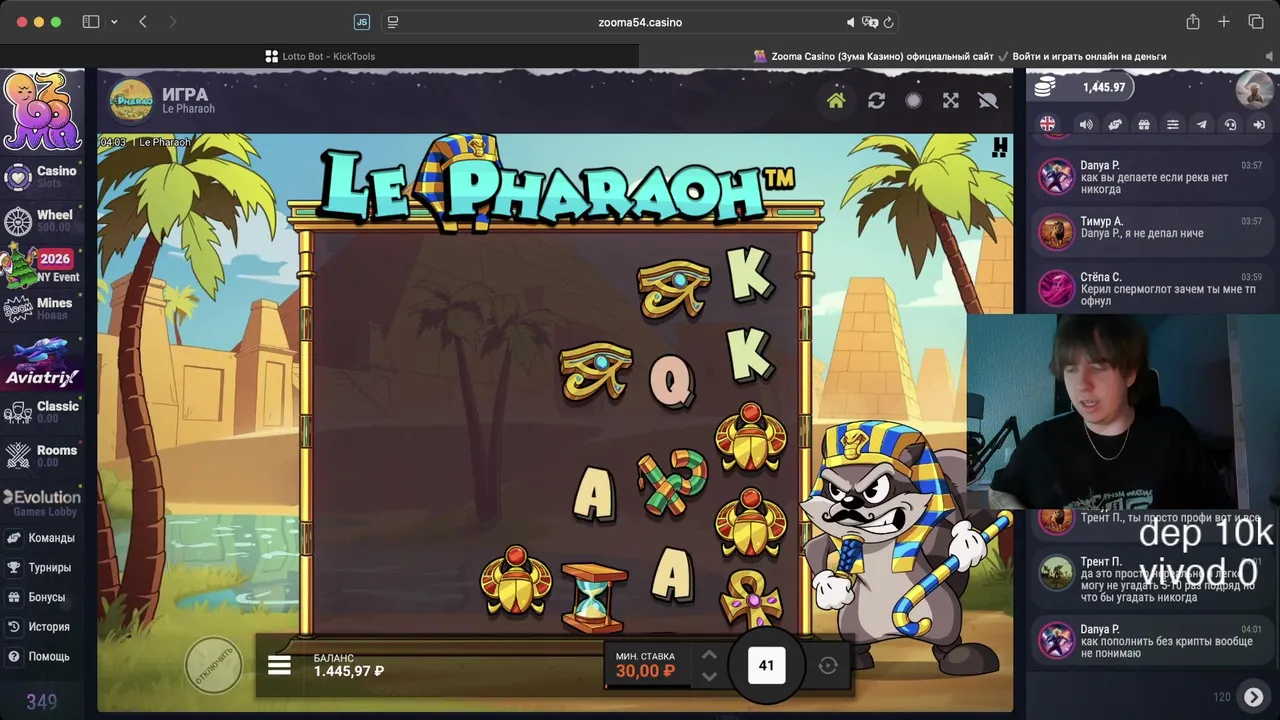Image resolution: width=1280 pixels, height=720 pixels.
Task: Go back in Safari
Action: (143, 22)
